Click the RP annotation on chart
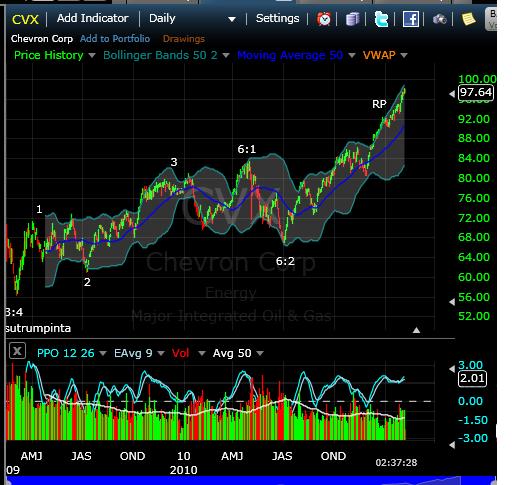 pos(379,104)
